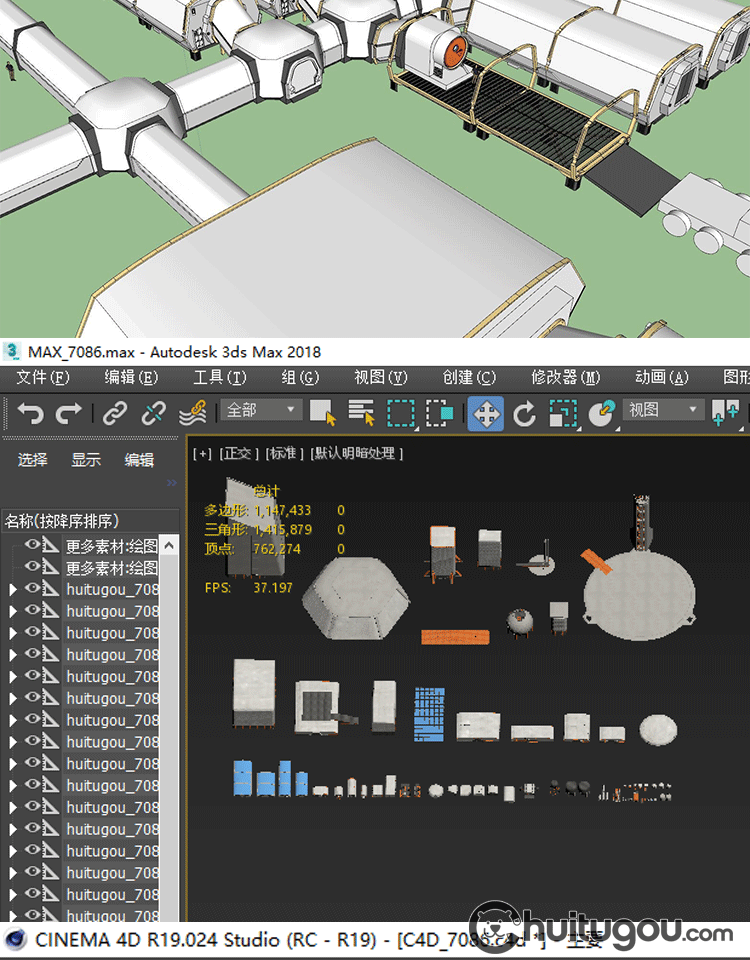Image resolution: width=750 pixels, height=960 pixels.
Task: Open the Select by Name list icon
Action: [x=361, y=413]
